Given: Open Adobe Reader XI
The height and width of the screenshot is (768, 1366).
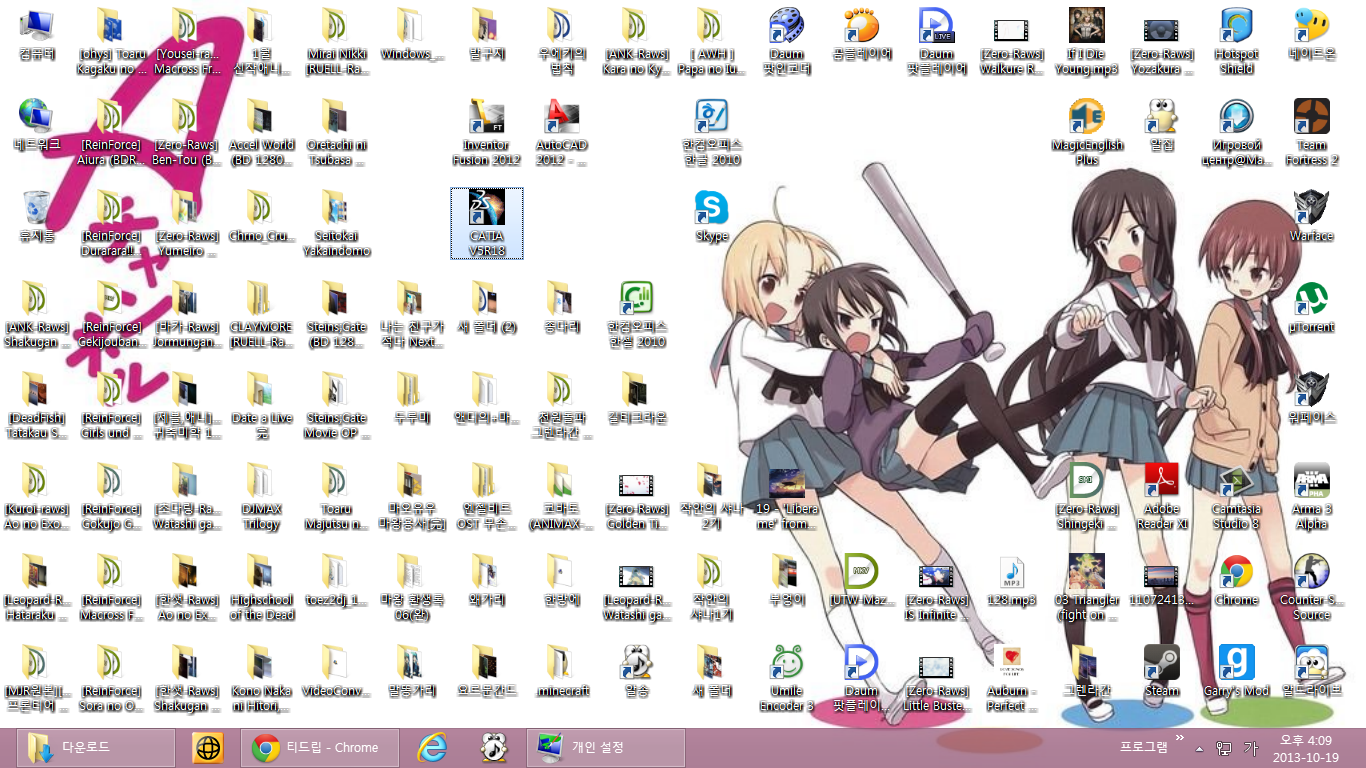Looking at the screenshot, I should click(1161, 481).
